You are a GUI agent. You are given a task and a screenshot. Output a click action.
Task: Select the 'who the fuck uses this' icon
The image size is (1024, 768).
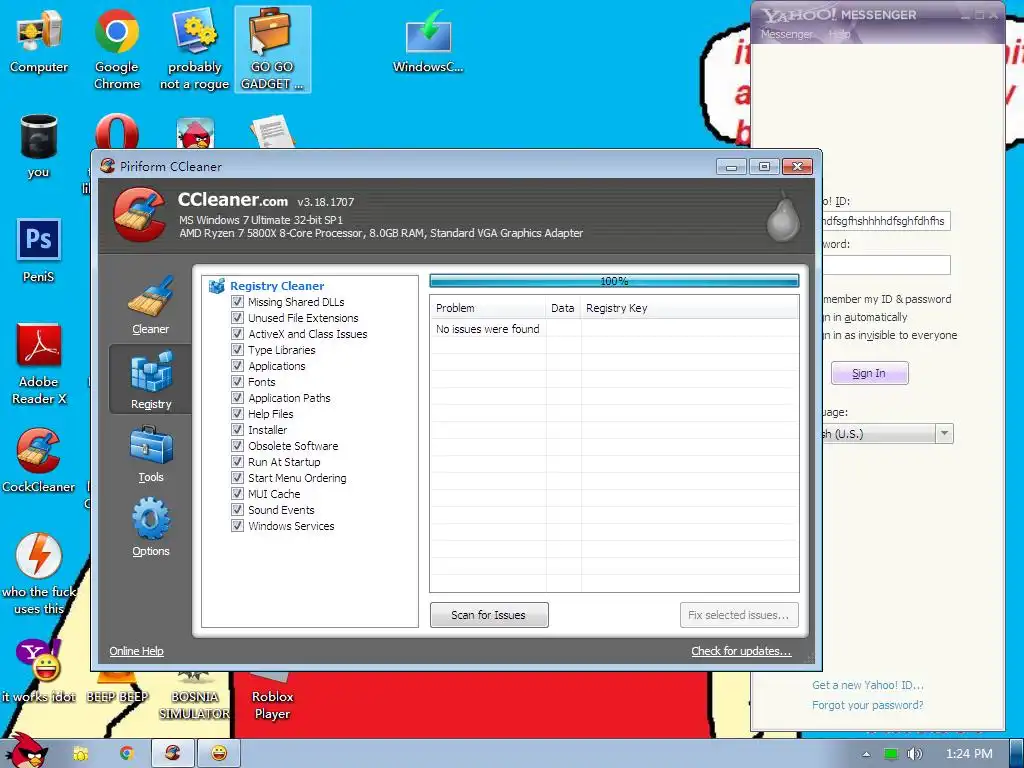pos(39,574)
